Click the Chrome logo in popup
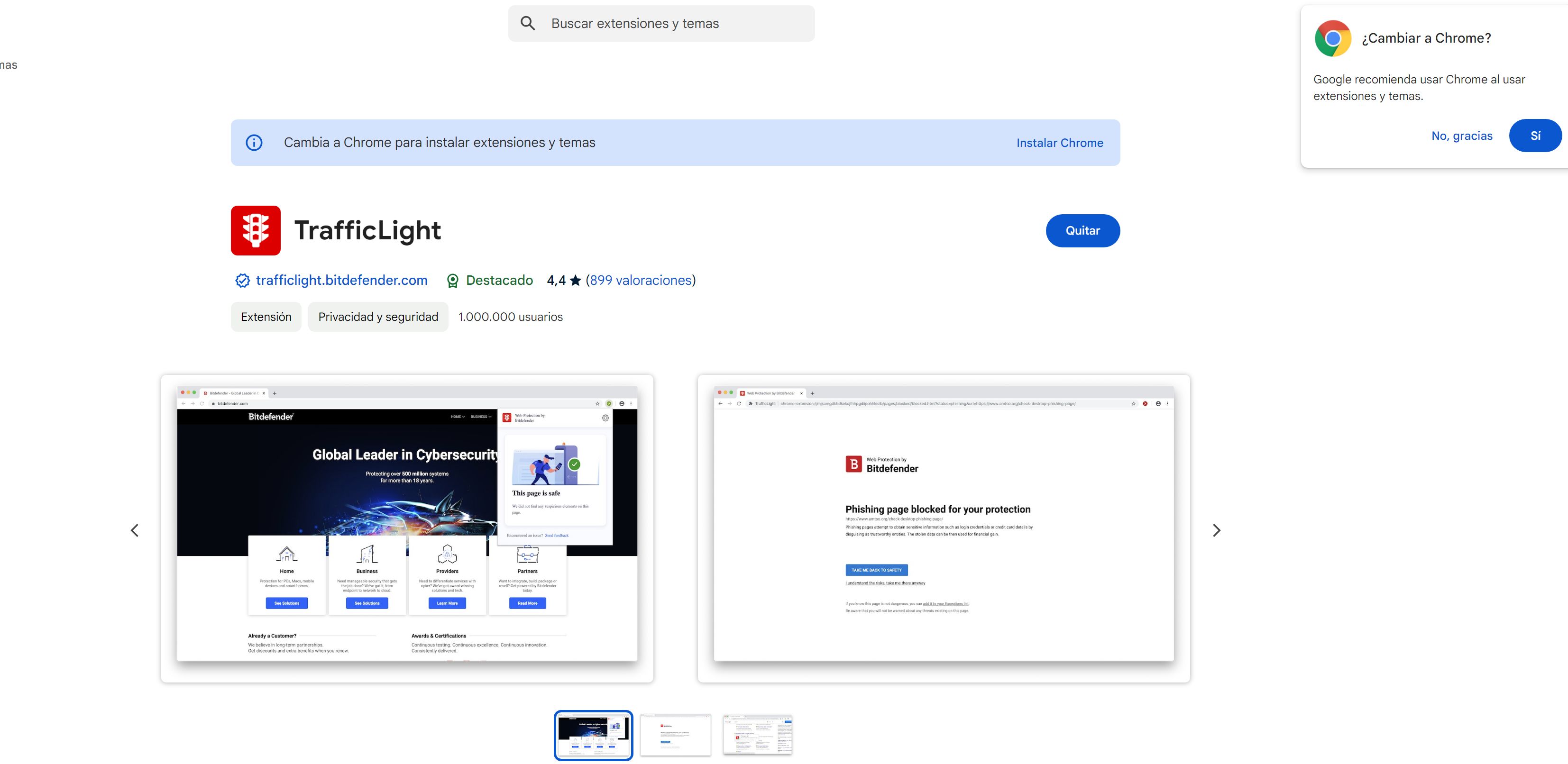This screenshot has width=1568, height=764. pos(1332,38)
